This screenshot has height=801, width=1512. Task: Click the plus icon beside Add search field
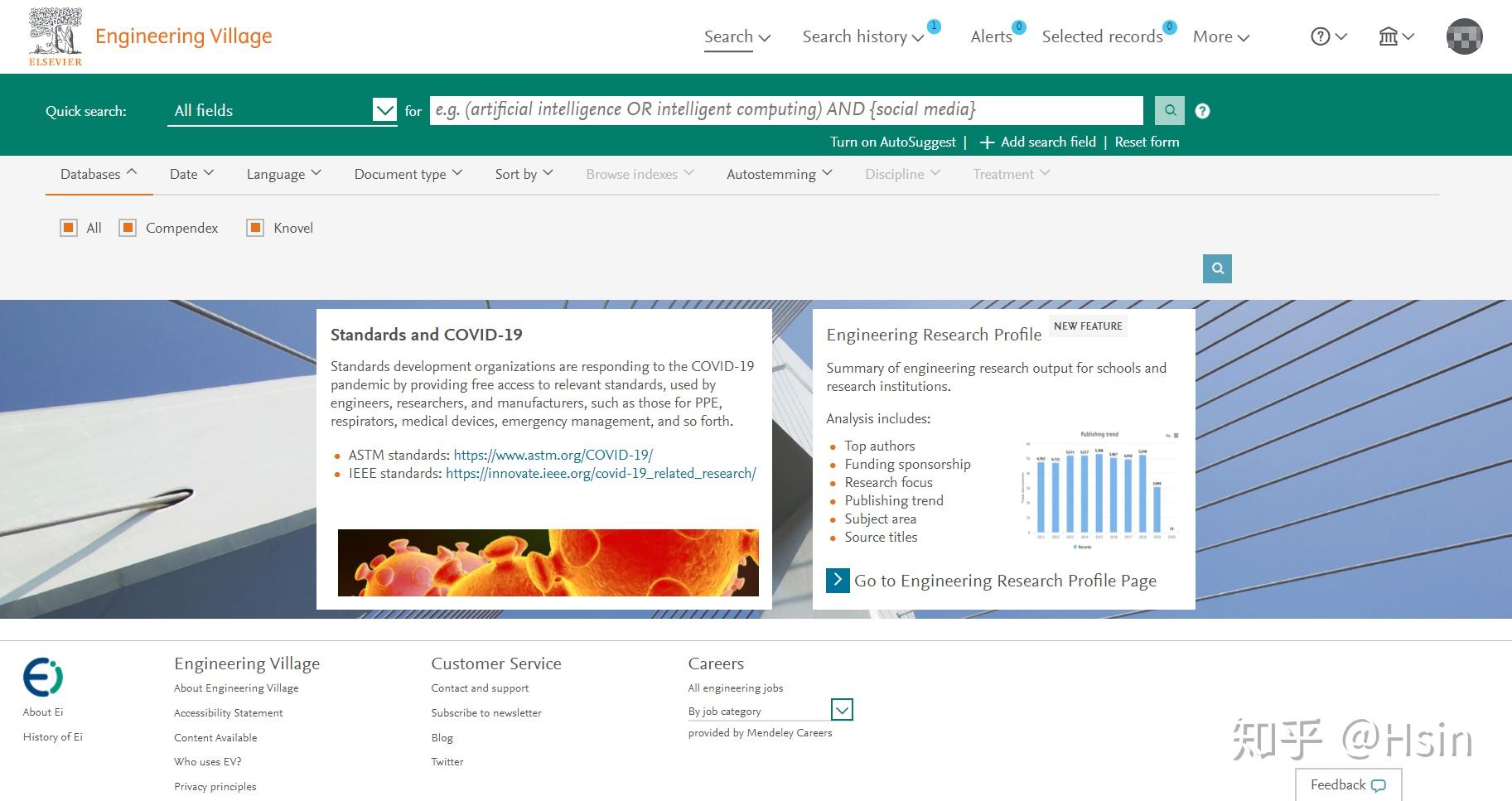pos(987,142)
